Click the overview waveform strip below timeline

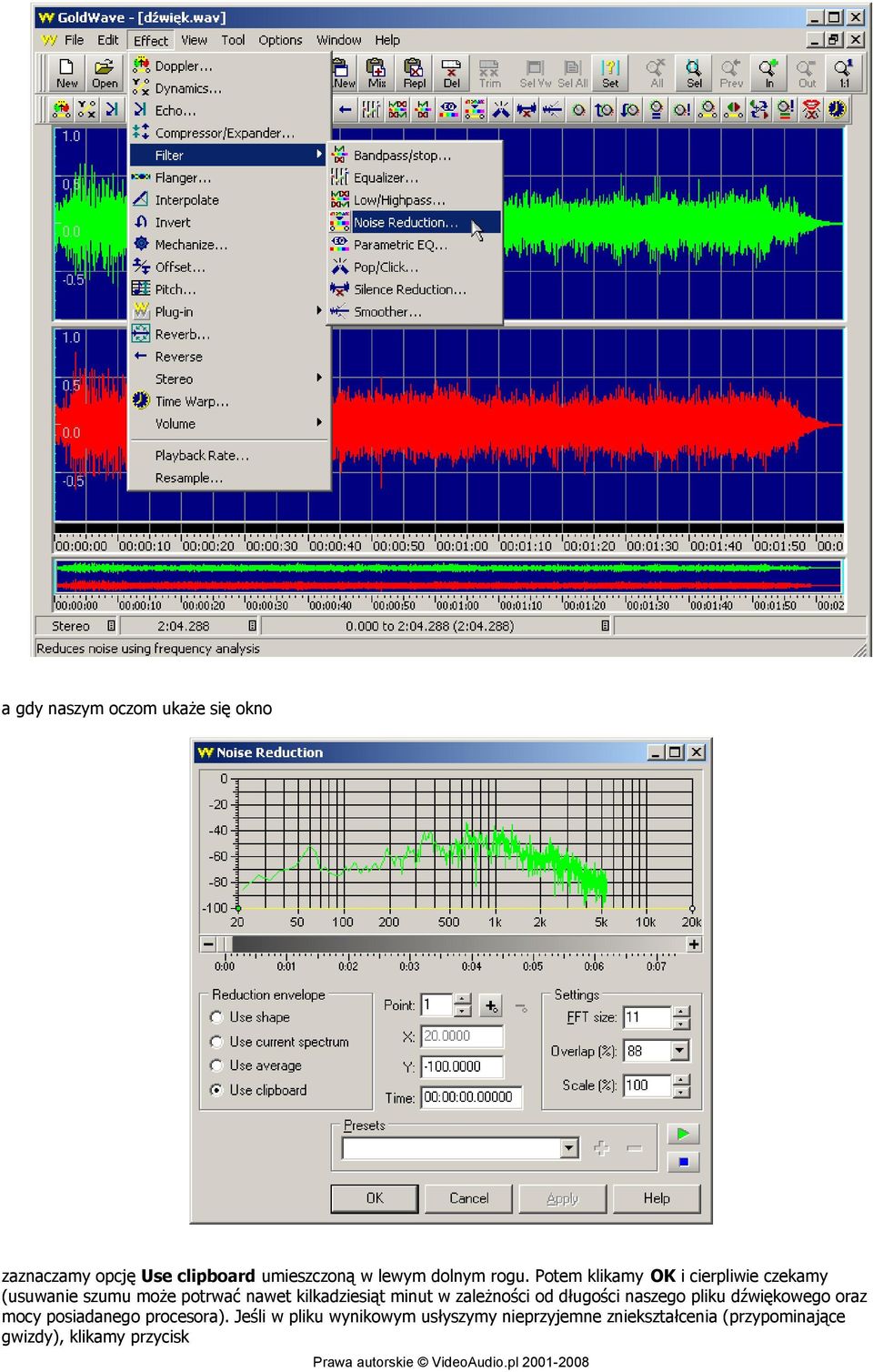(x=449, y=576)
